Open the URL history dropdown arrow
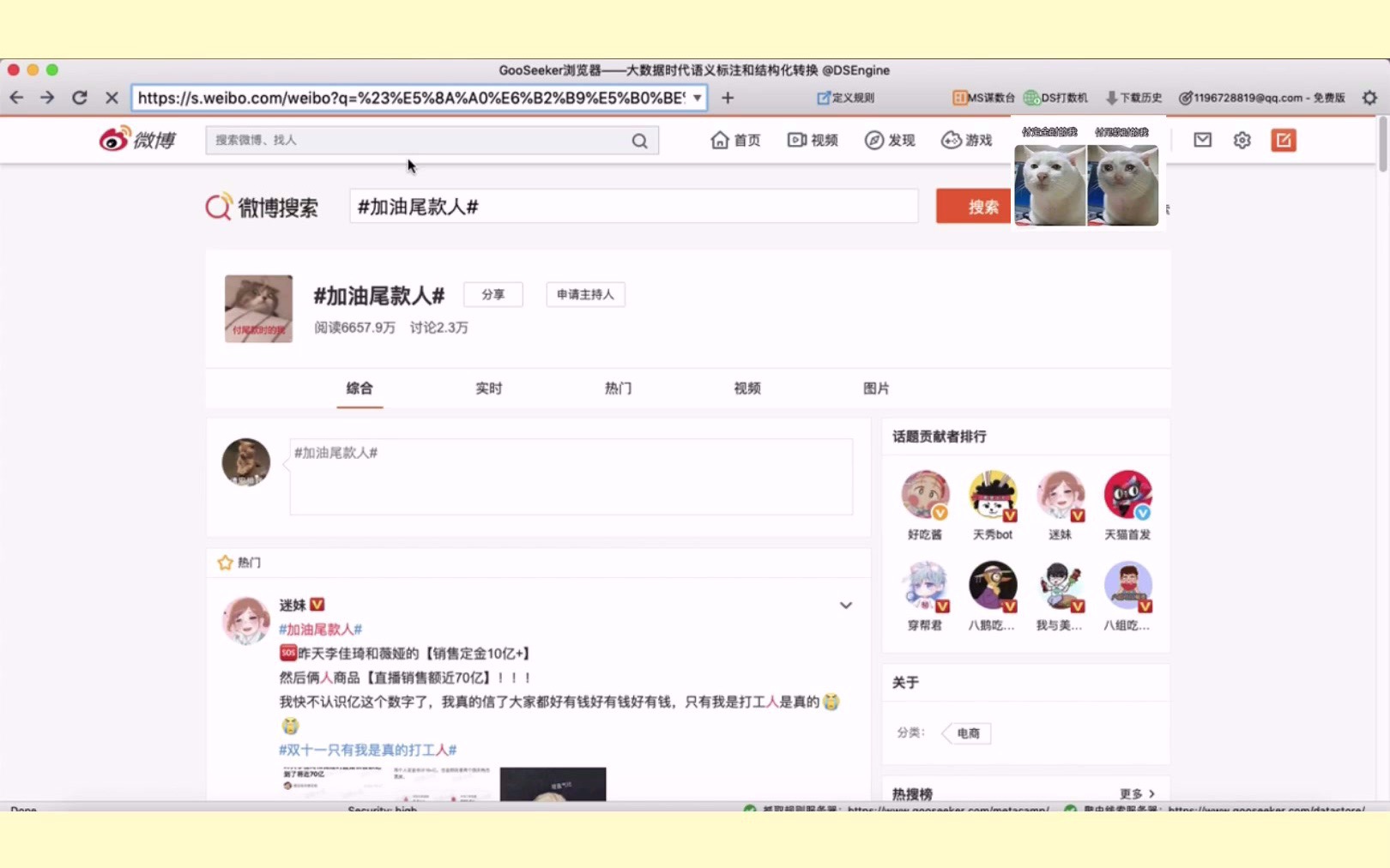Viewport: 1390px width, 868px height. (x=698, y=98)
